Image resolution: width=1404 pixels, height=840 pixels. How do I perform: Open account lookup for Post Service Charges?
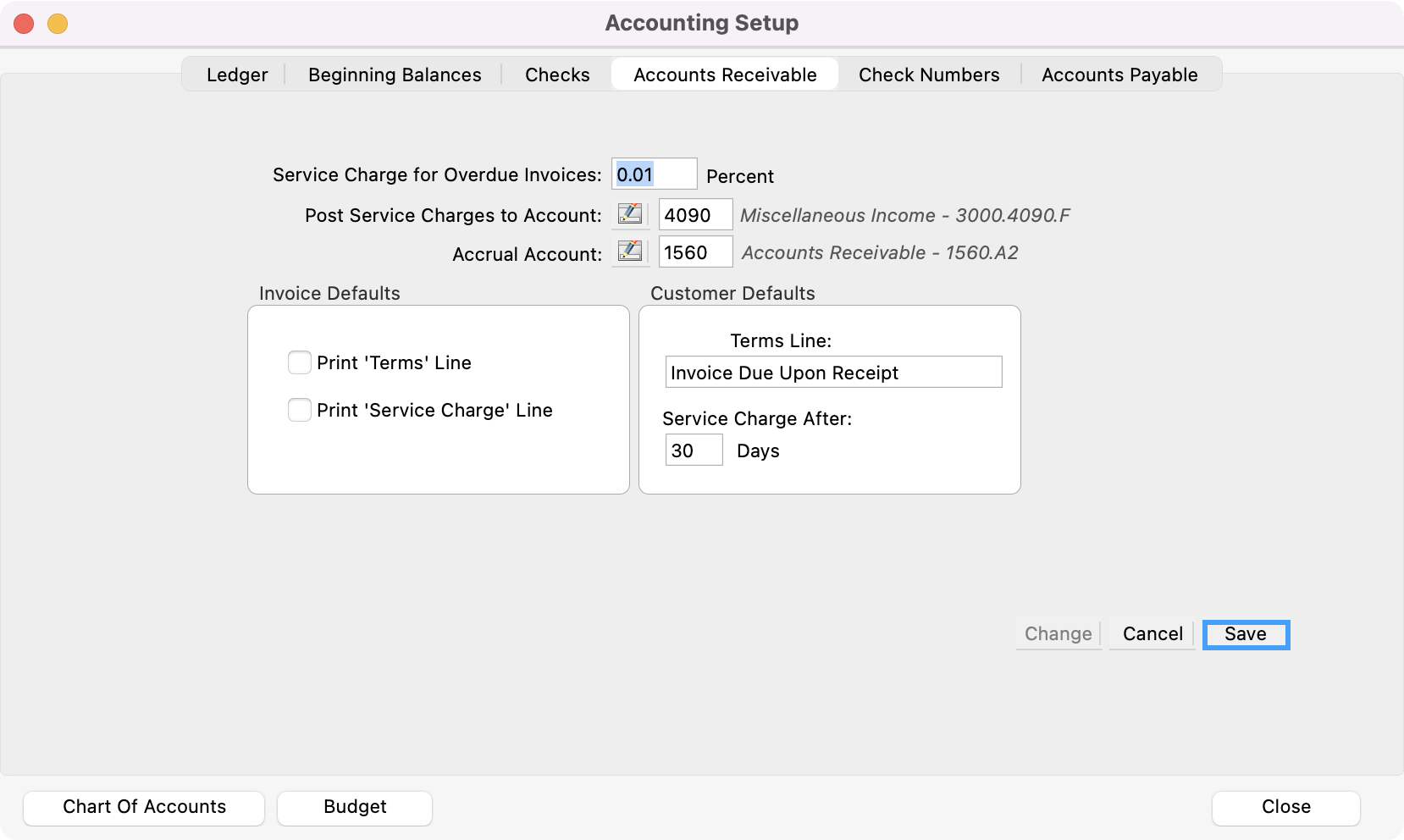pos(629,214)
